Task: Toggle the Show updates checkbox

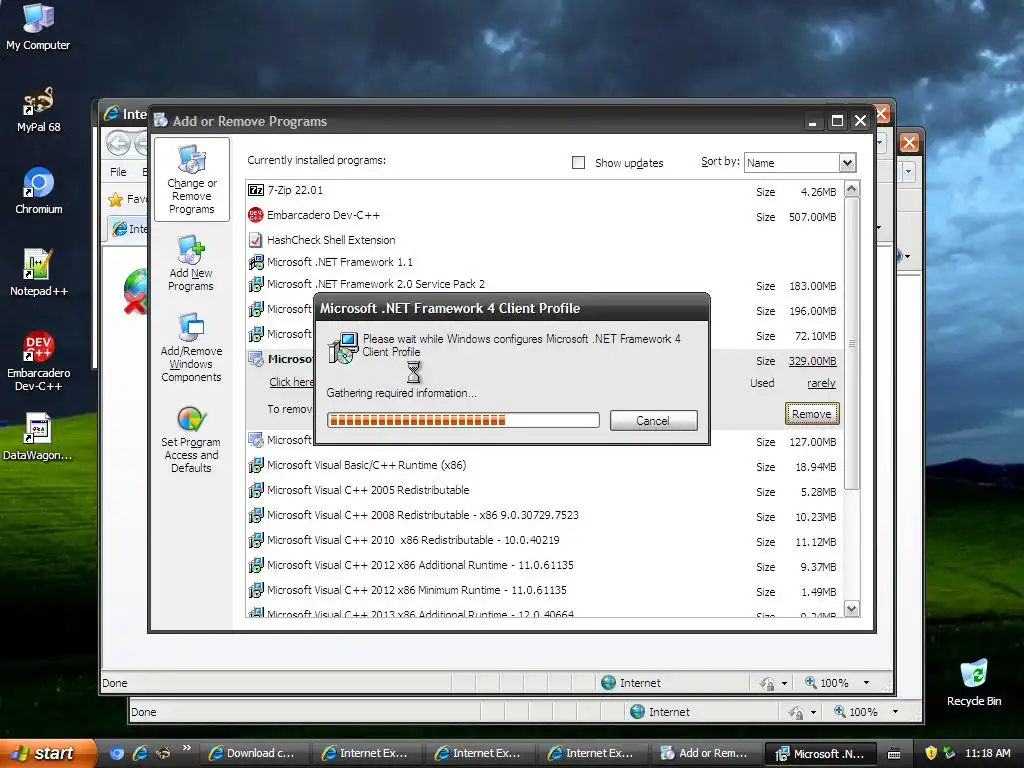Action: coord(579,163)
